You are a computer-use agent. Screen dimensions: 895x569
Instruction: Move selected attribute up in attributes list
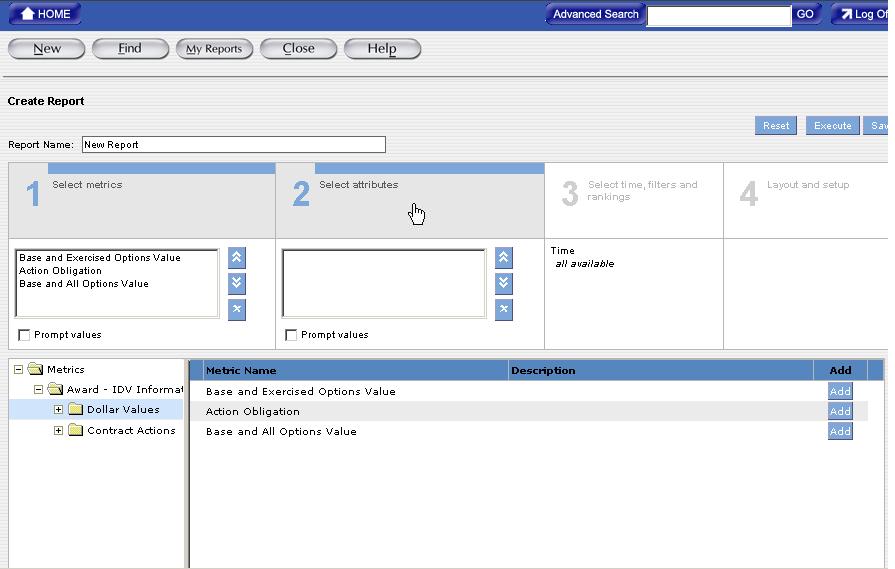[503, 258]
